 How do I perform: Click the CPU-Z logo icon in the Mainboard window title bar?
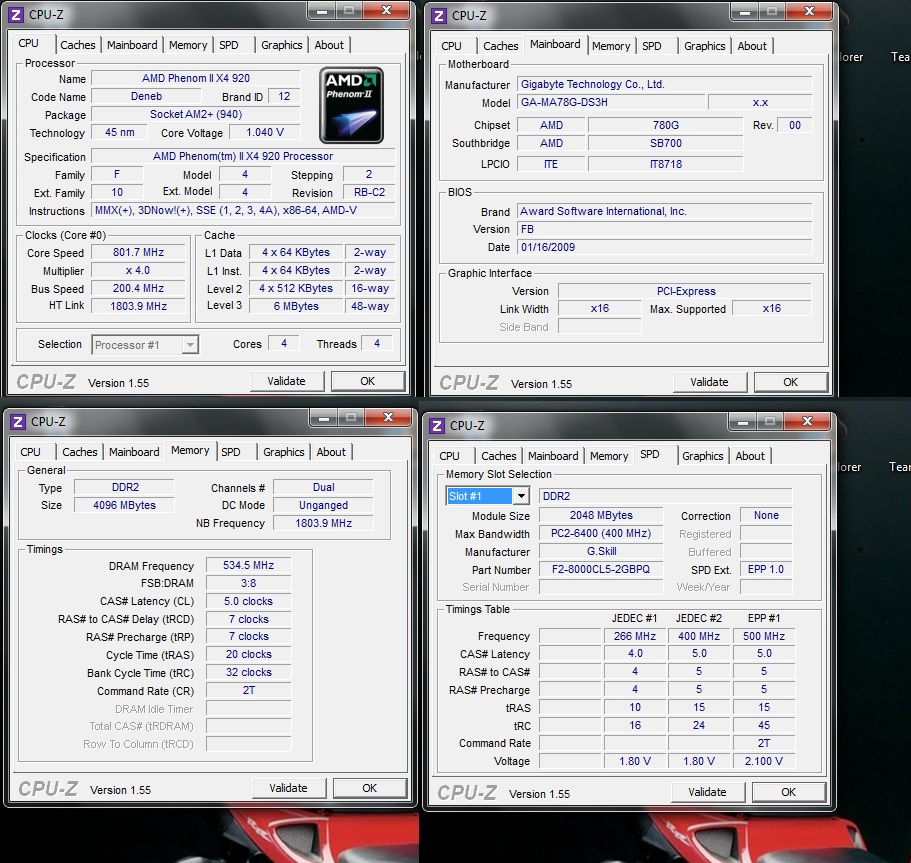pyautogui.click(x=439, y=16)
